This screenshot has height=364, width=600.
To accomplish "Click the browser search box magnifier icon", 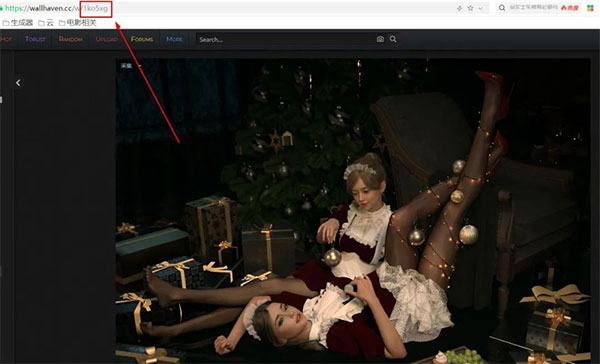I will tap(502, 8).
